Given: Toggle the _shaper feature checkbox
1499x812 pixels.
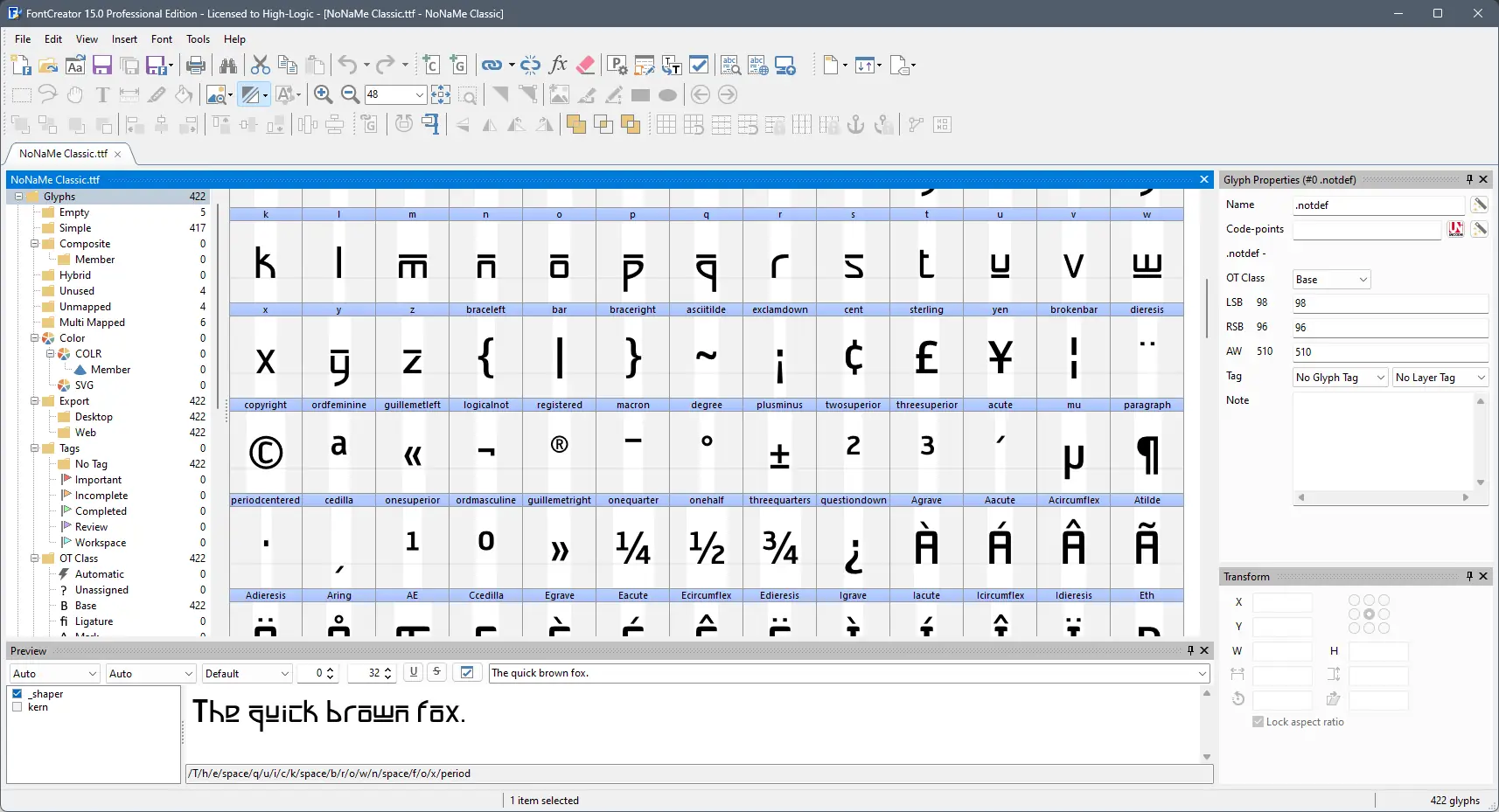Looking at the screenshot, I should click(17, 694).
